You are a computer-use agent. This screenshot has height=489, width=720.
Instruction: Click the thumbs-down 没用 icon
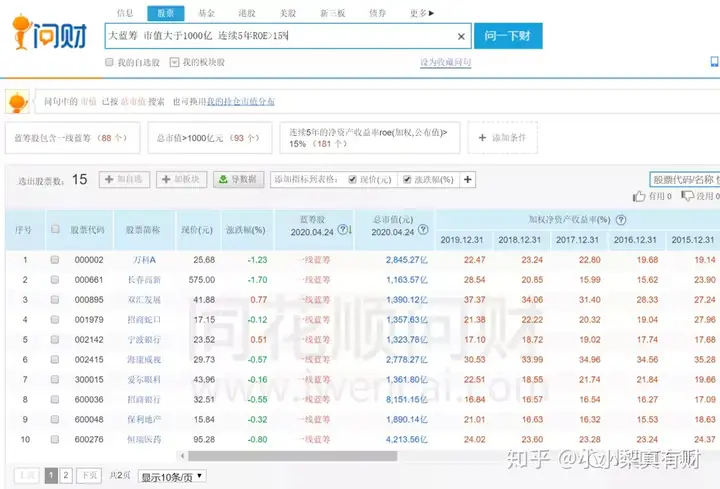pos(687,196)
